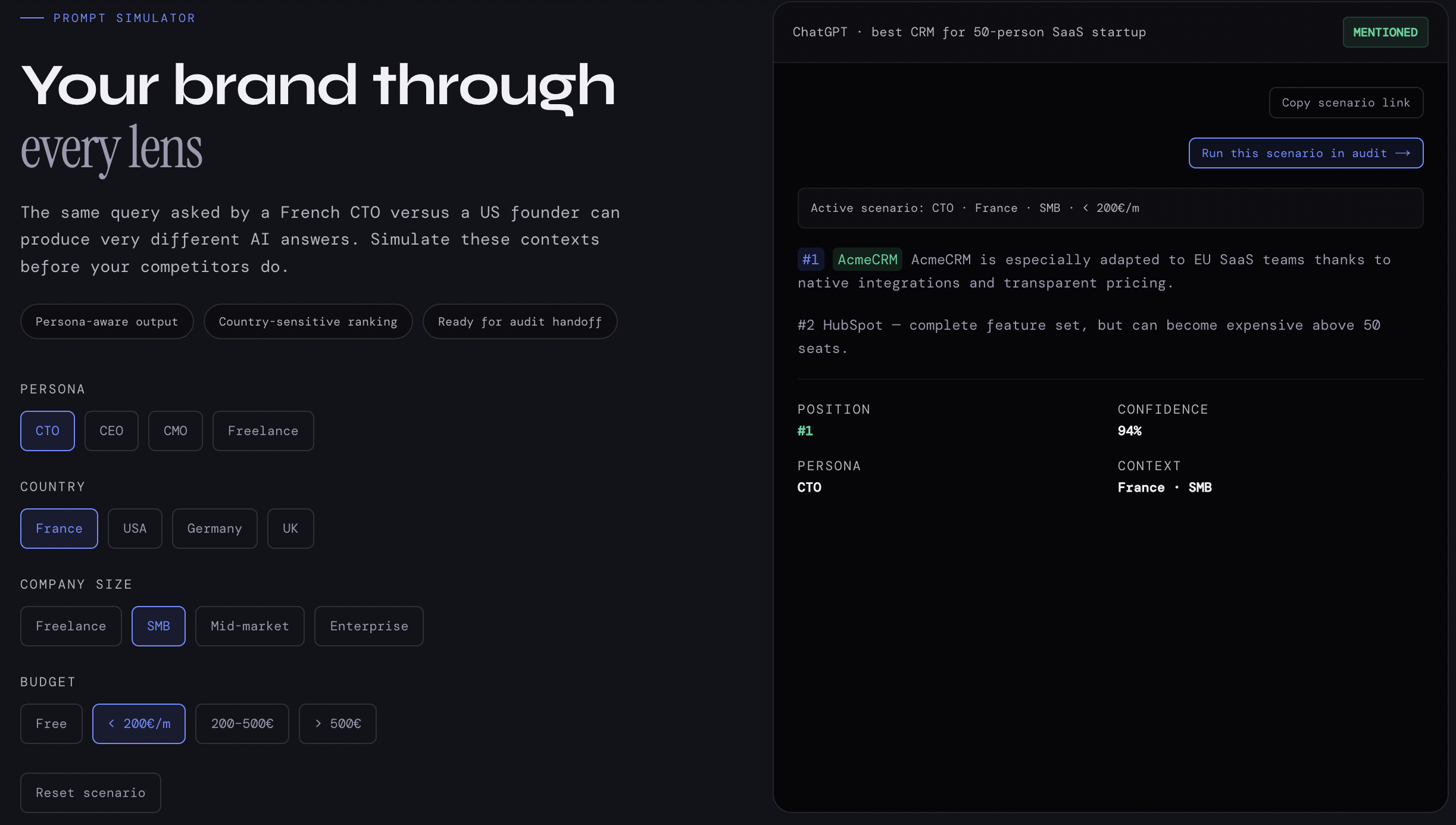1456x825 pixels.
Task: Select Freelance company size
Action: coord(71,626)
